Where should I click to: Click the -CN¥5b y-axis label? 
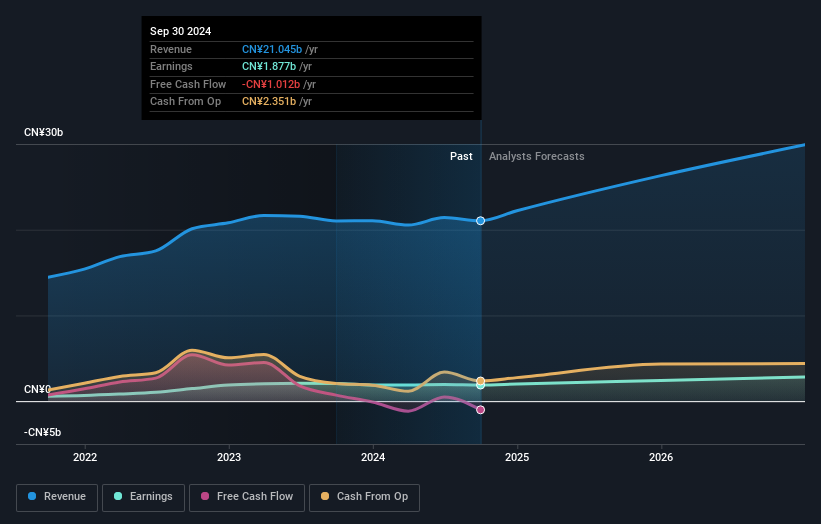tap(42, 432)
